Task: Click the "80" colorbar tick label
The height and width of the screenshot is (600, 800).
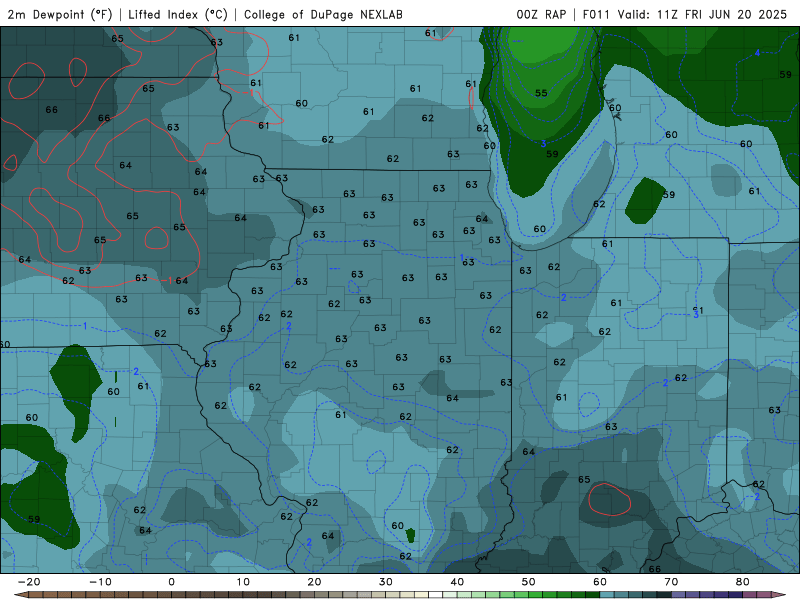Action: pyautogui.click(x=743, y=582)
